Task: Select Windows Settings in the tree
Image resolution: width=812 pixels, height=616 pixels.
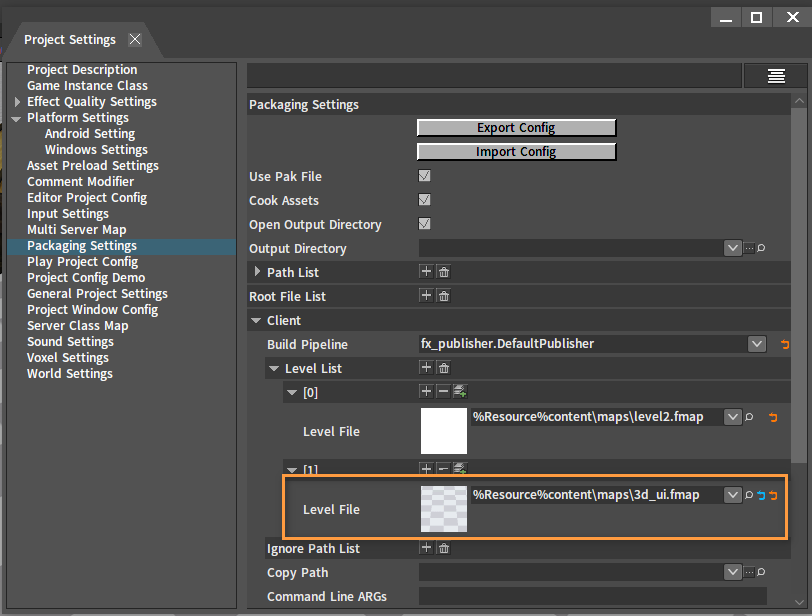Action: [96, 150]
